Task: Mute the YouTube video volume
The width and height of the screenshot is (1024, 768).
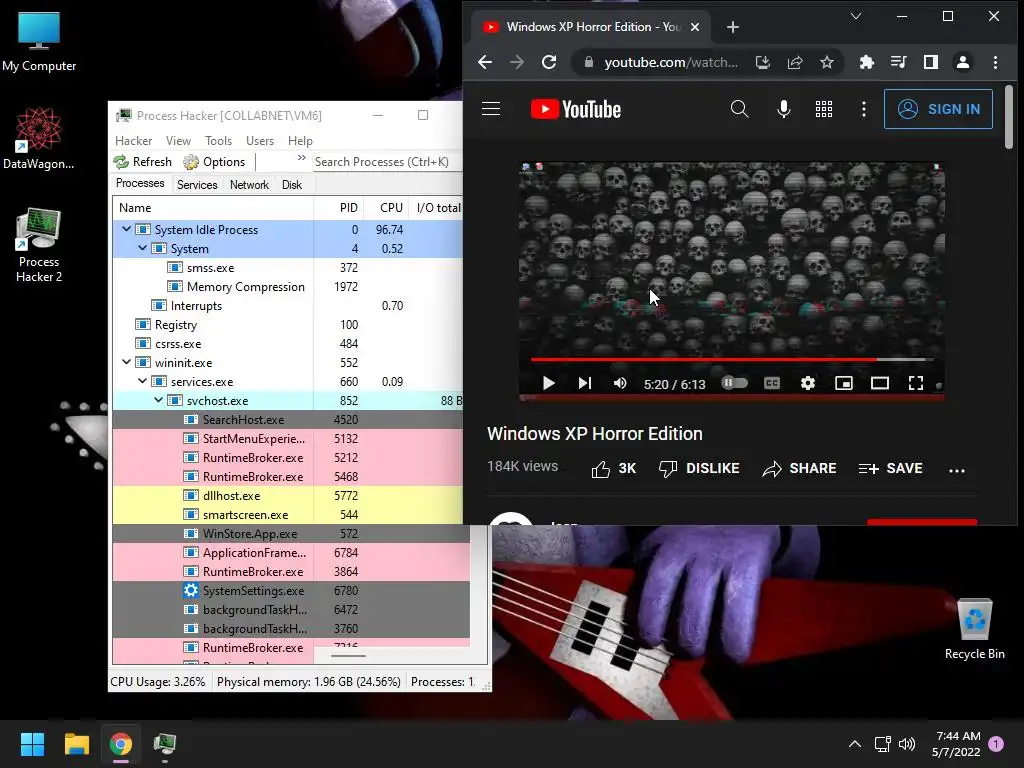Action: (x=620, y=383)
